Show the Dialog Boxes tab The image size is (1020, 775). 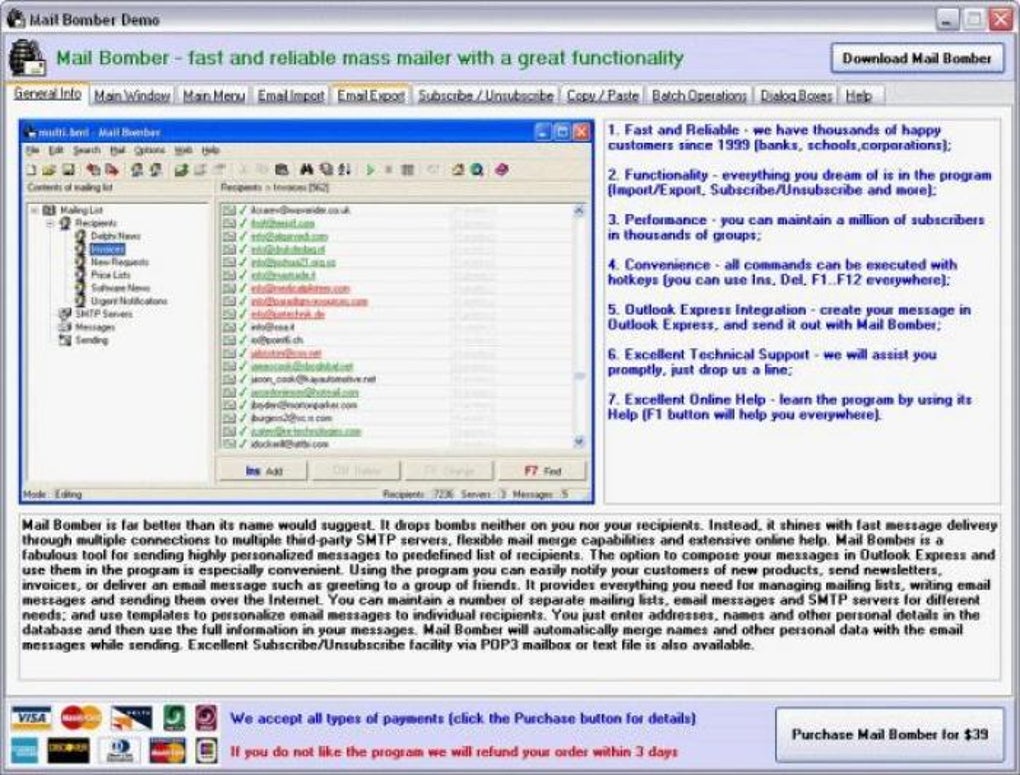point(796,96)
